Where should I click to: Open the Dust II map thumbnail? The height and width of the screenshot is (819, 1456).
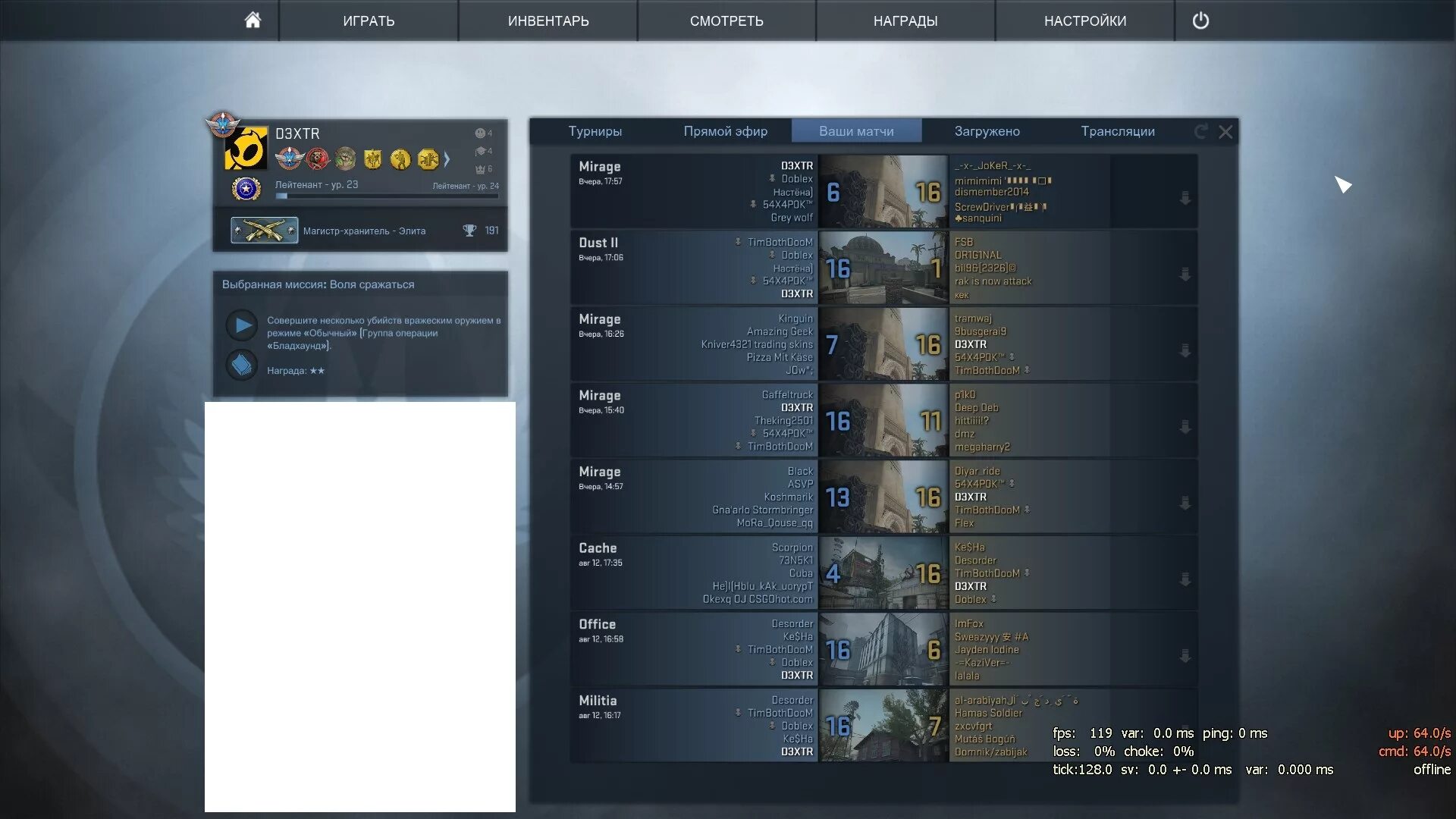[883, 268]
